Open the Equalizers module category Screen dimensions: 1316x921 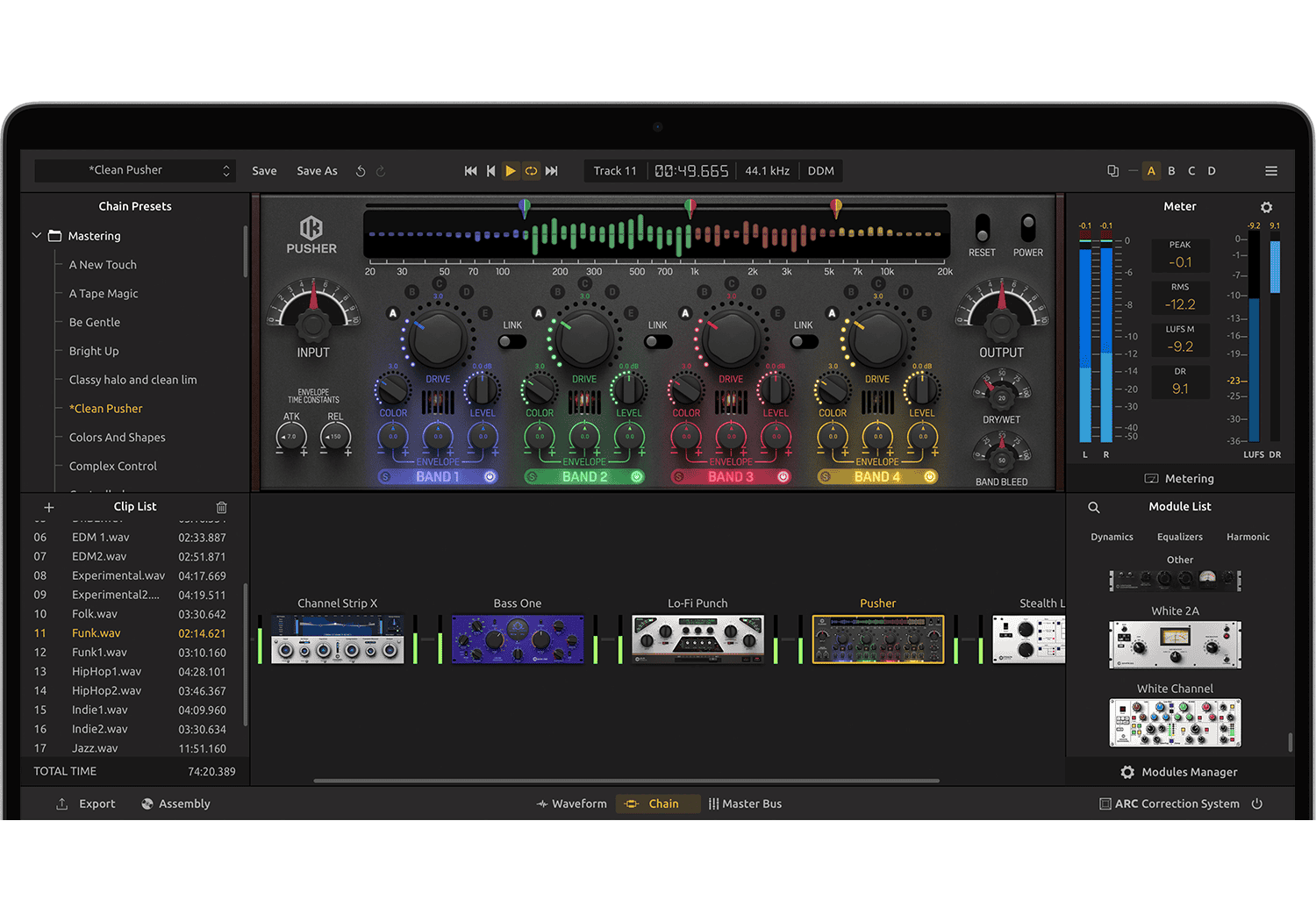pos(1180,537)
